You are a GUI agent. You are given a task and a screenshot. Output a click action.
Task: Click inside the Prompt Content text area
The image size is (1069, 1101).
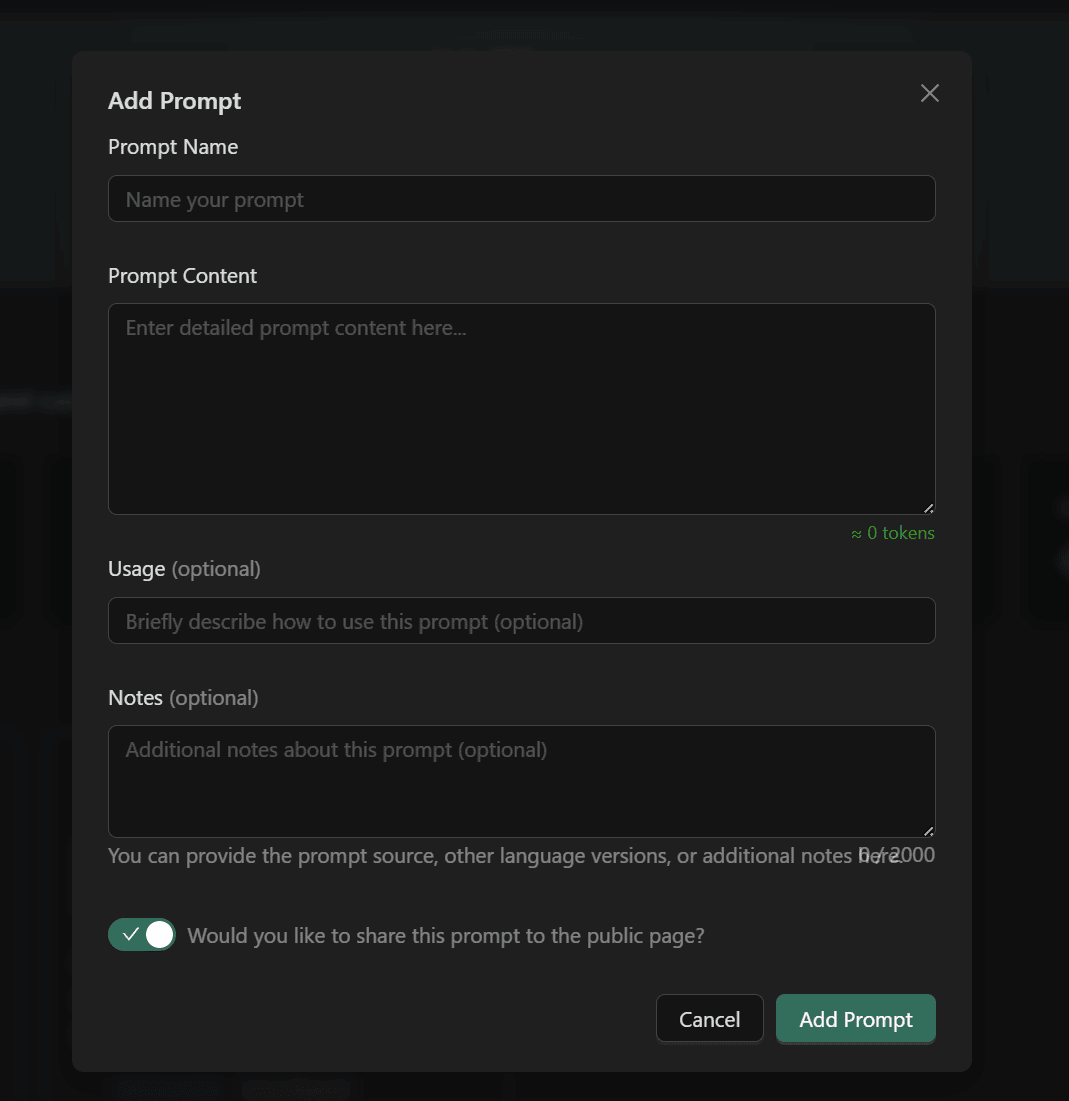[x=521, y=408]
